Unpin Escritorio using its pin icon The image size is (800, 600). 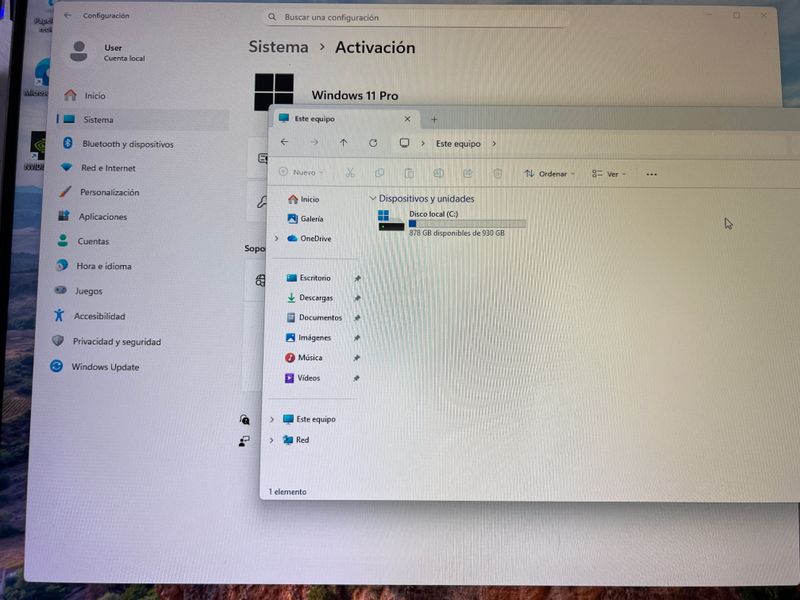click(x=357, y=278)
